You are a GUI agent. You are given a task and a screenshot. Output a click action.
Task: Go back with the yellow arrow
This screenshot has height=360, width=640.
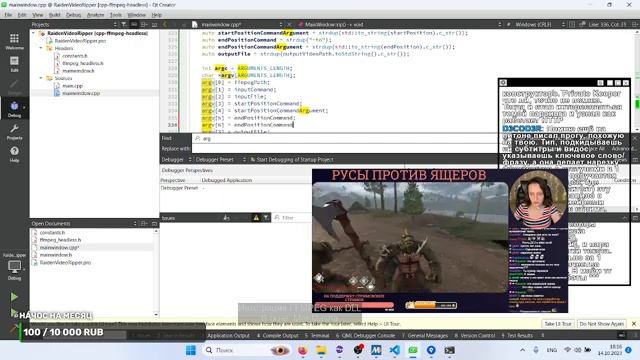click(x=165, y=24)
